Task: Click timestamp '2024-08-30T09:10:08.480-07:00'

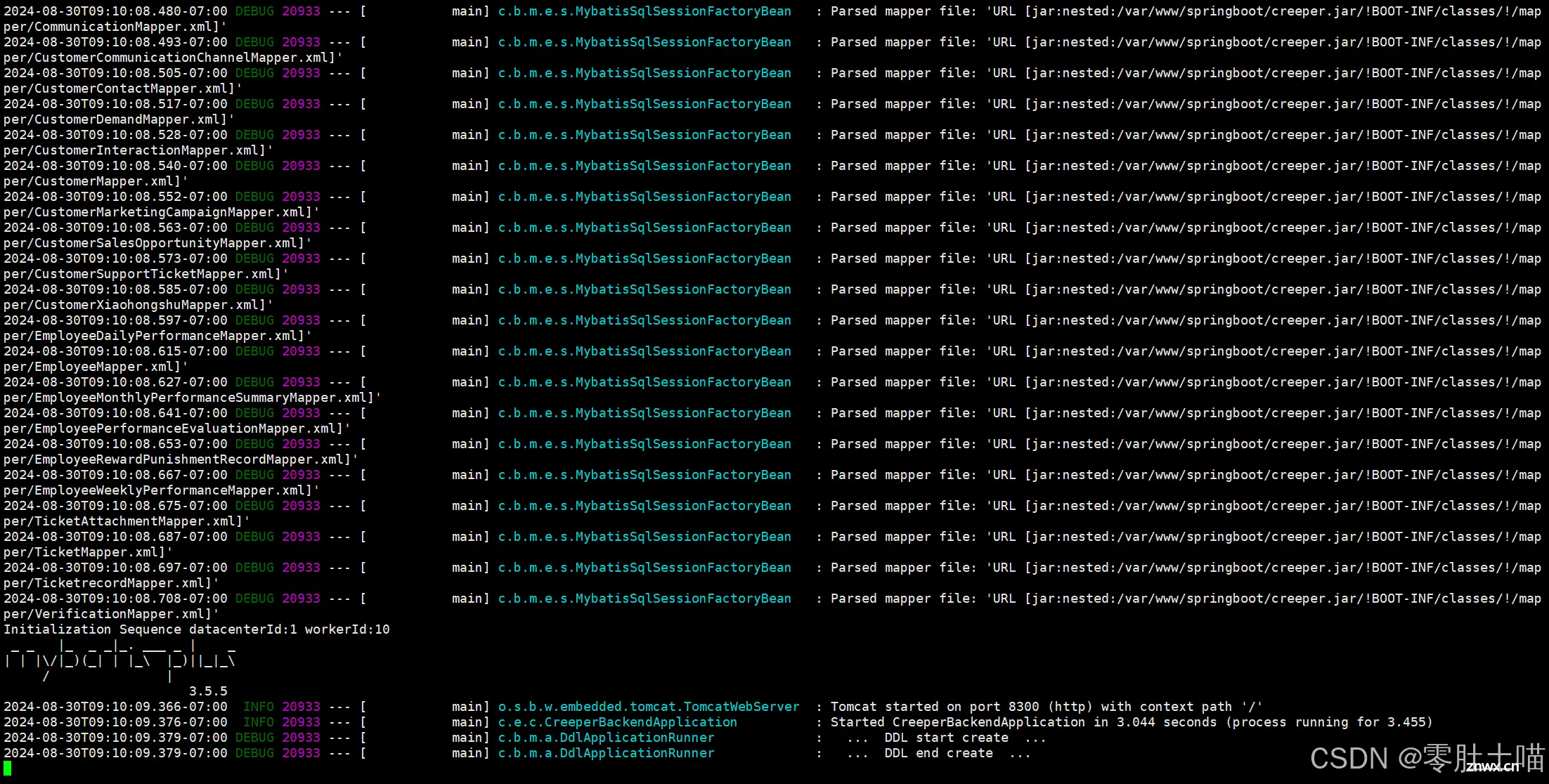Action: click(115, 11)
